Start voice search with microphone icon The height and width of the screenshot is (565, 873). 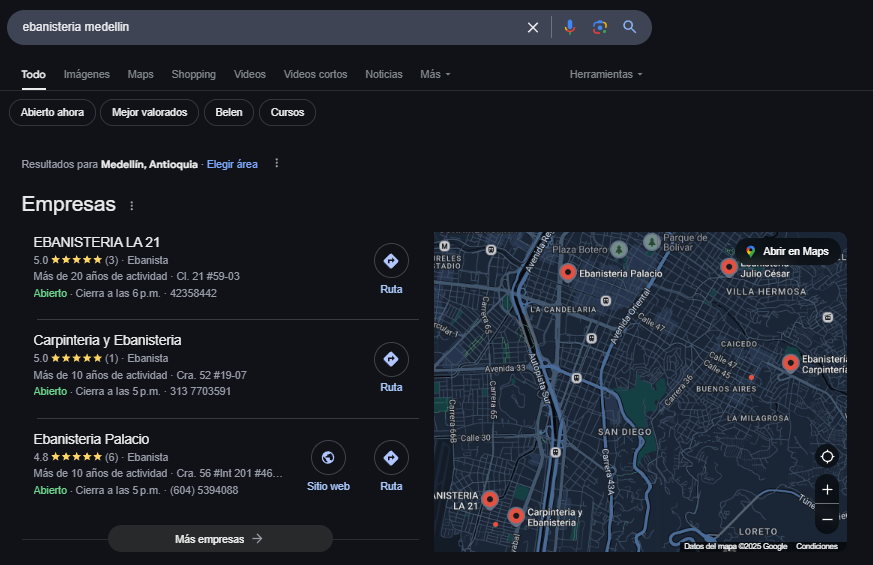[570, 27]
